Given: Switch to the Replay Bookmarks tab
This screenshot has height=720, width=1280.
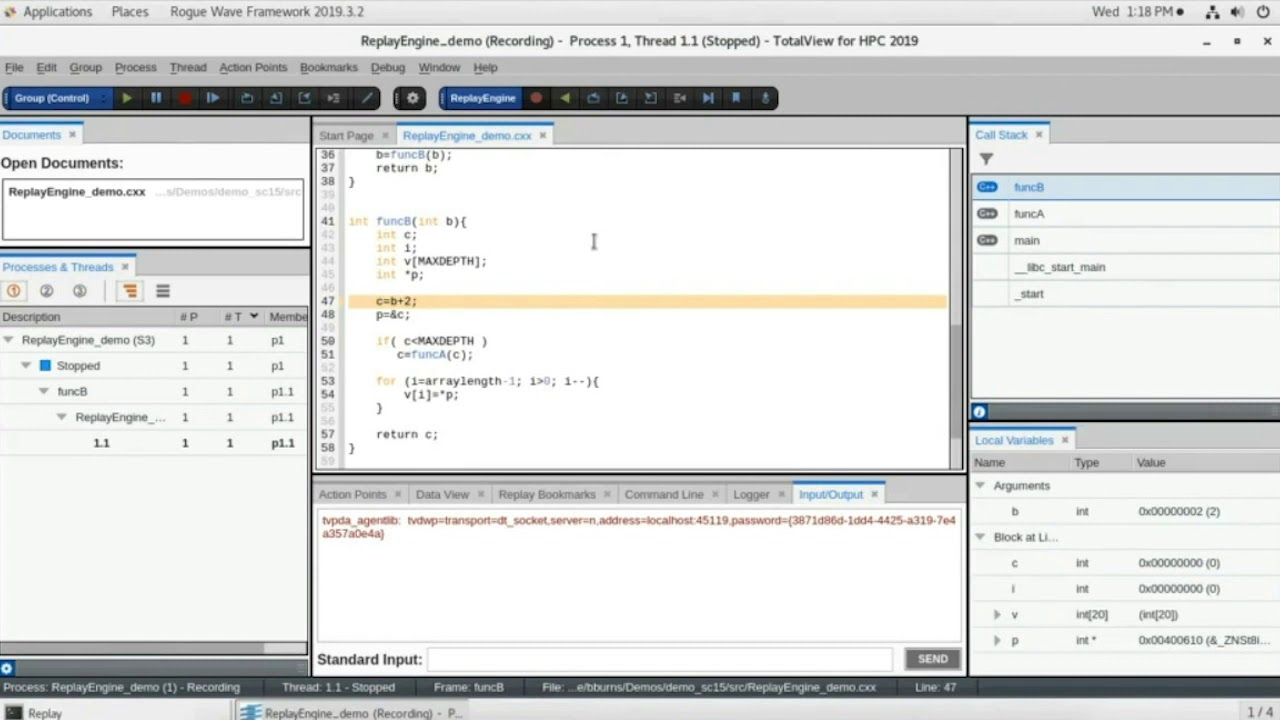Looking at the screenshot, I should pos(547,494).
